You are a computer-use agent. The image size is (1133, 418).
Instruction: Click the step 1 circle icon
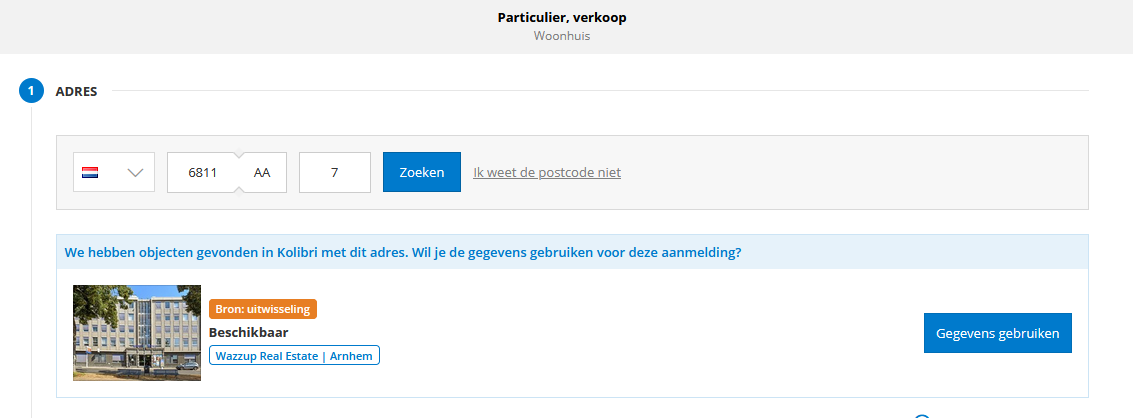pos(32,91)
